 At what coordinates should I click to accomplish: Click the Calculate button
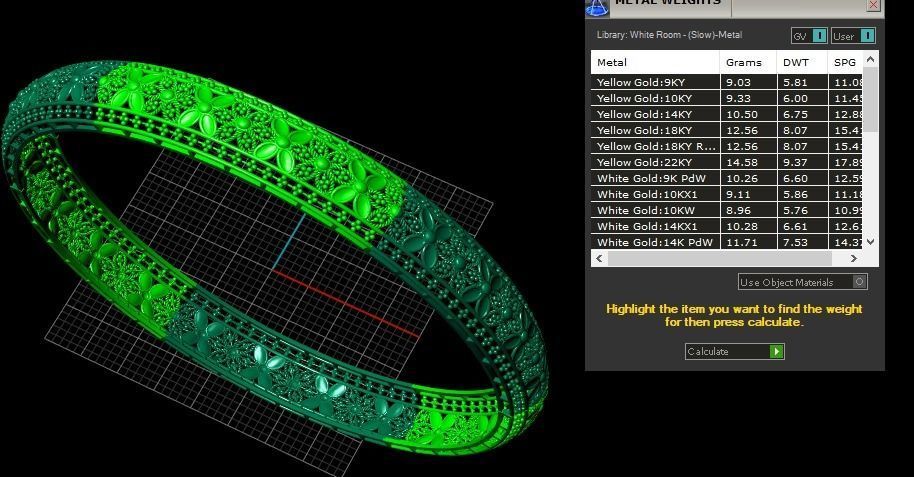(734, 351)
